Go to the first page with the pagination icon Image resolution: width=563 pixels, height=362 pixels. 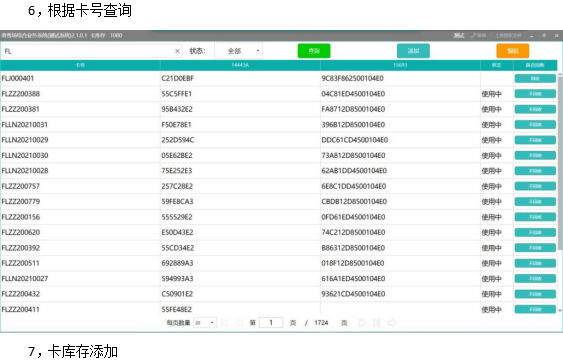click(224, 322)
